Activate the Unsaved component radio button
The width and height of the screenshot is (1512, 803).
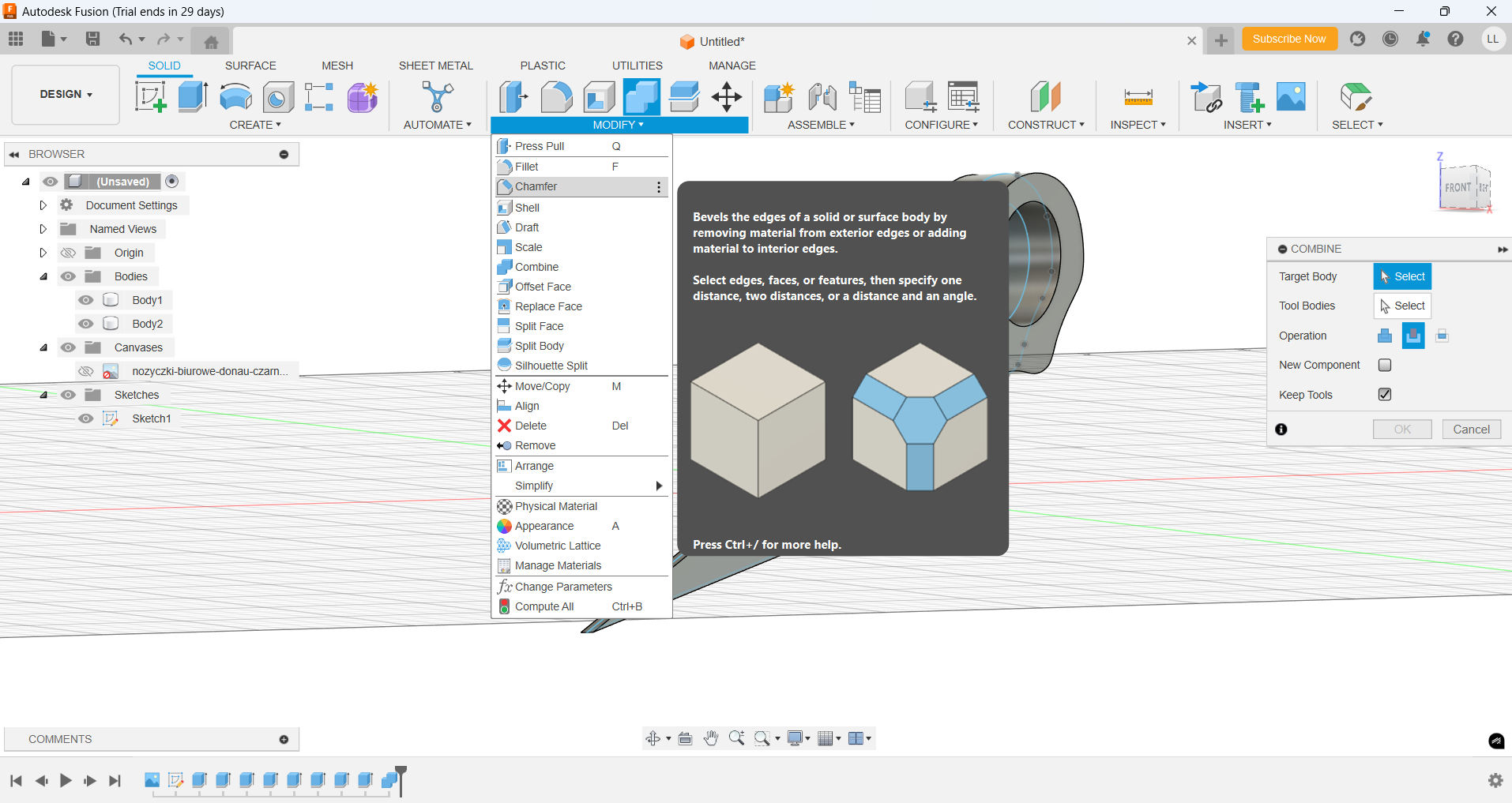click(172, 182)
